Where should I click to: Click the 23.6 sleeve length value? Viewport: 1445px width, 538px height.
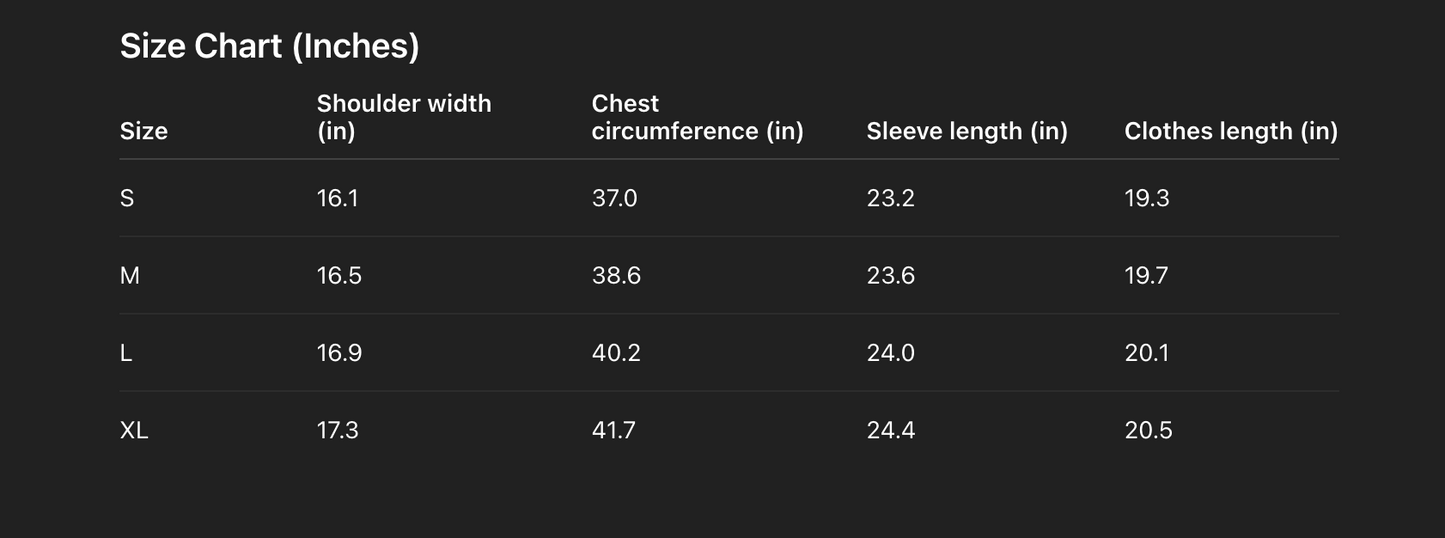point(890,275)
